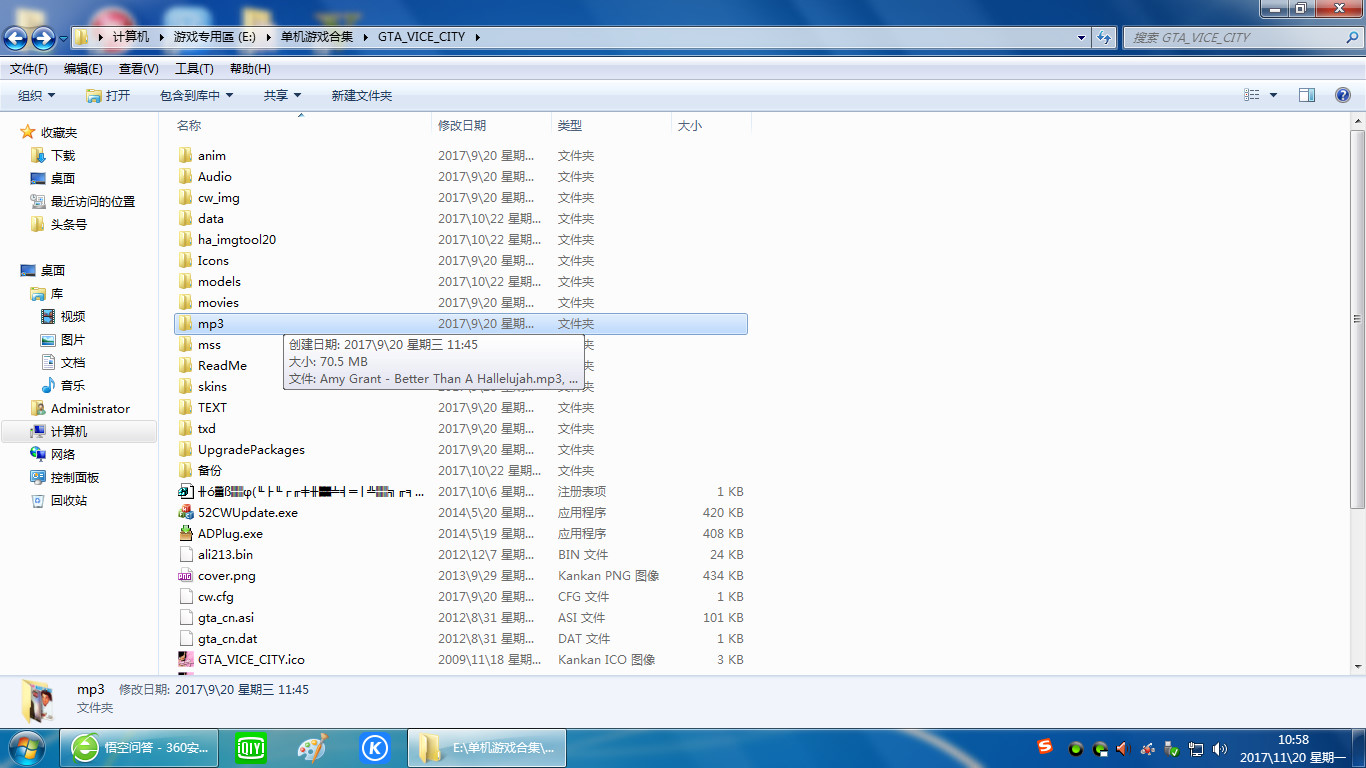Click the help question mark icon
The width and height of the screenshot is (1366, 768).
[1343, 95]
